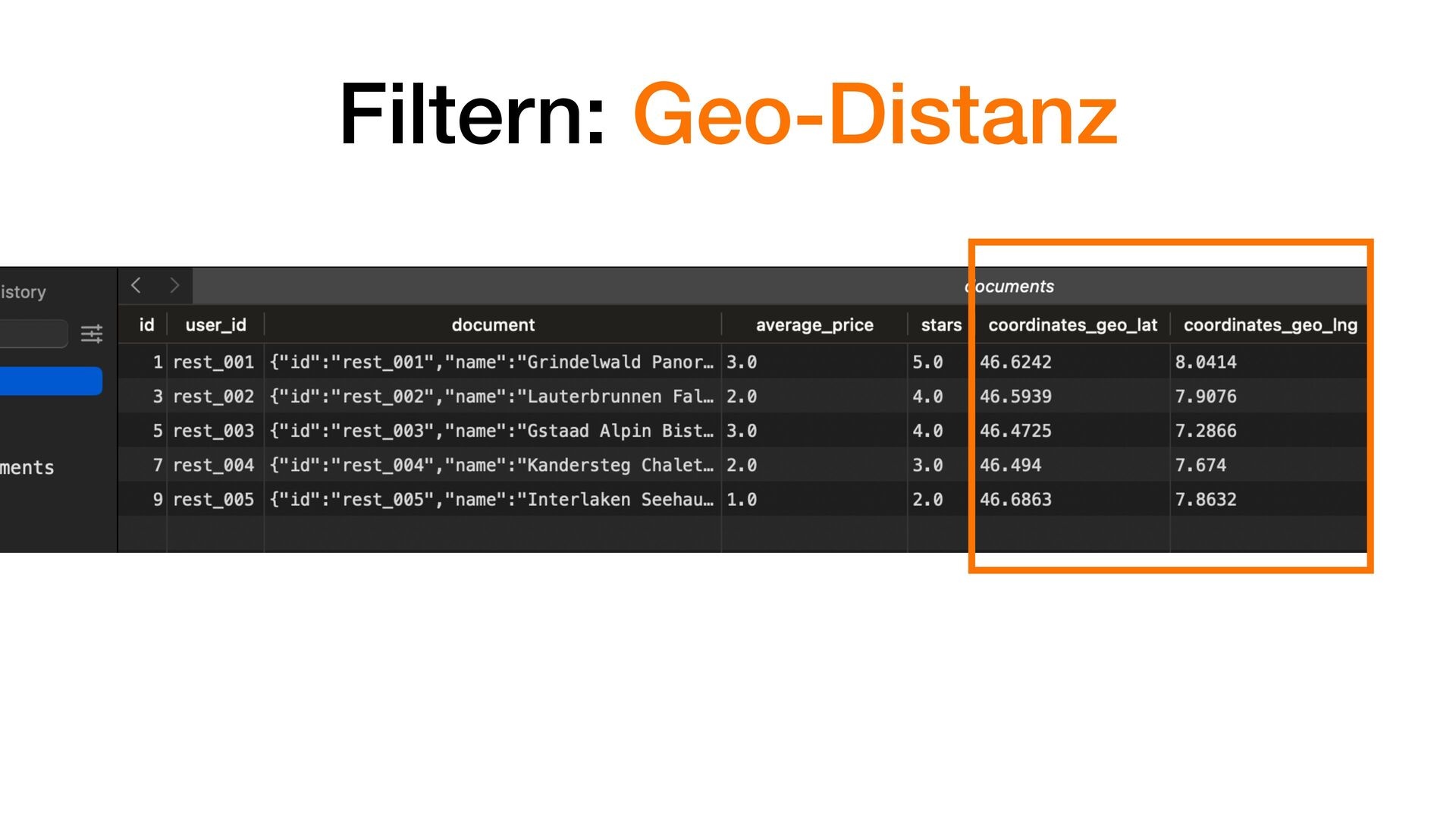Select the documents item in sidebar

[x=27, y=468]
